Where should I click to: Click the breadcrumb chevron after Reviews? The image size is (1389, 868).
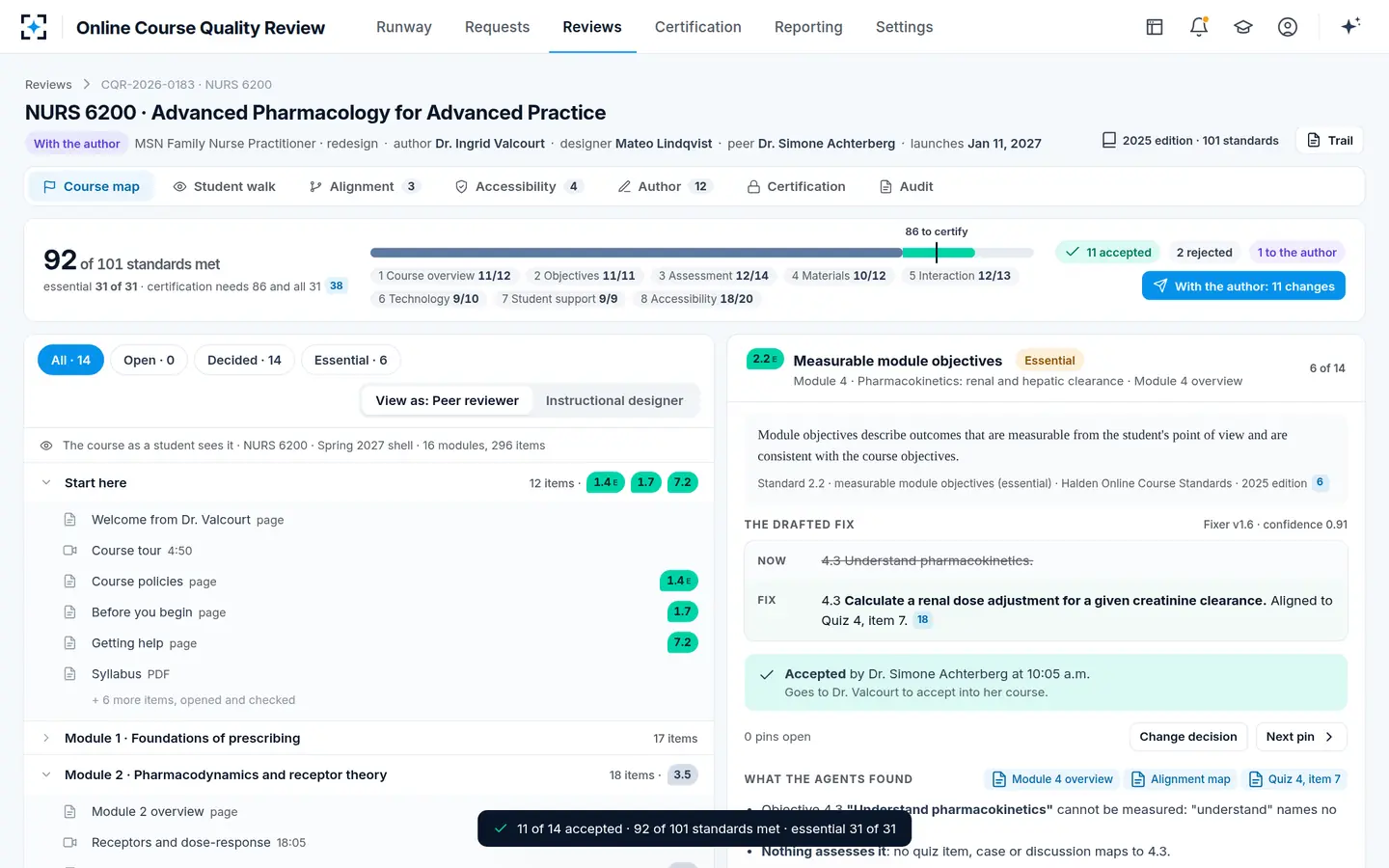pyautogui.click(x=87, y=85)
